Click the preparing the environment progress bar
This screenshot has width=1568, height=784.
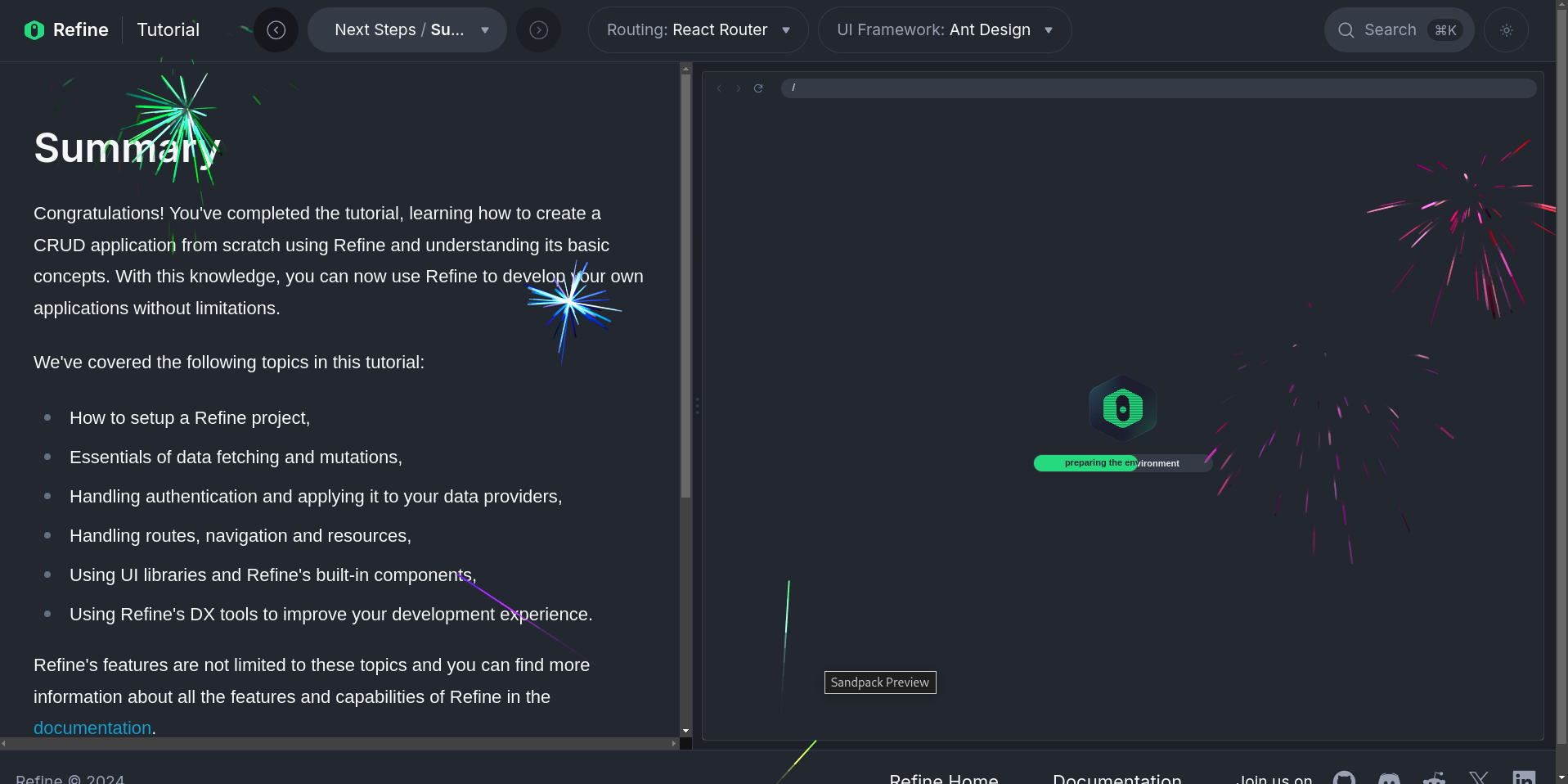click(x=1122, y=463)
